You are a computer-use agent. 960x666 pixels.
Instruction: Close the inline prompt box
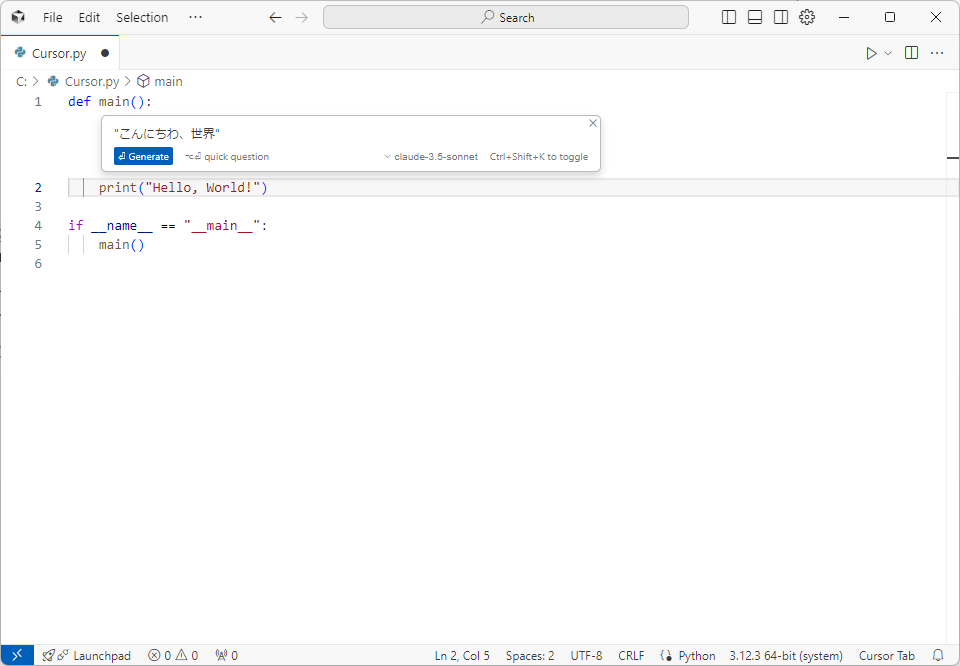593,123
